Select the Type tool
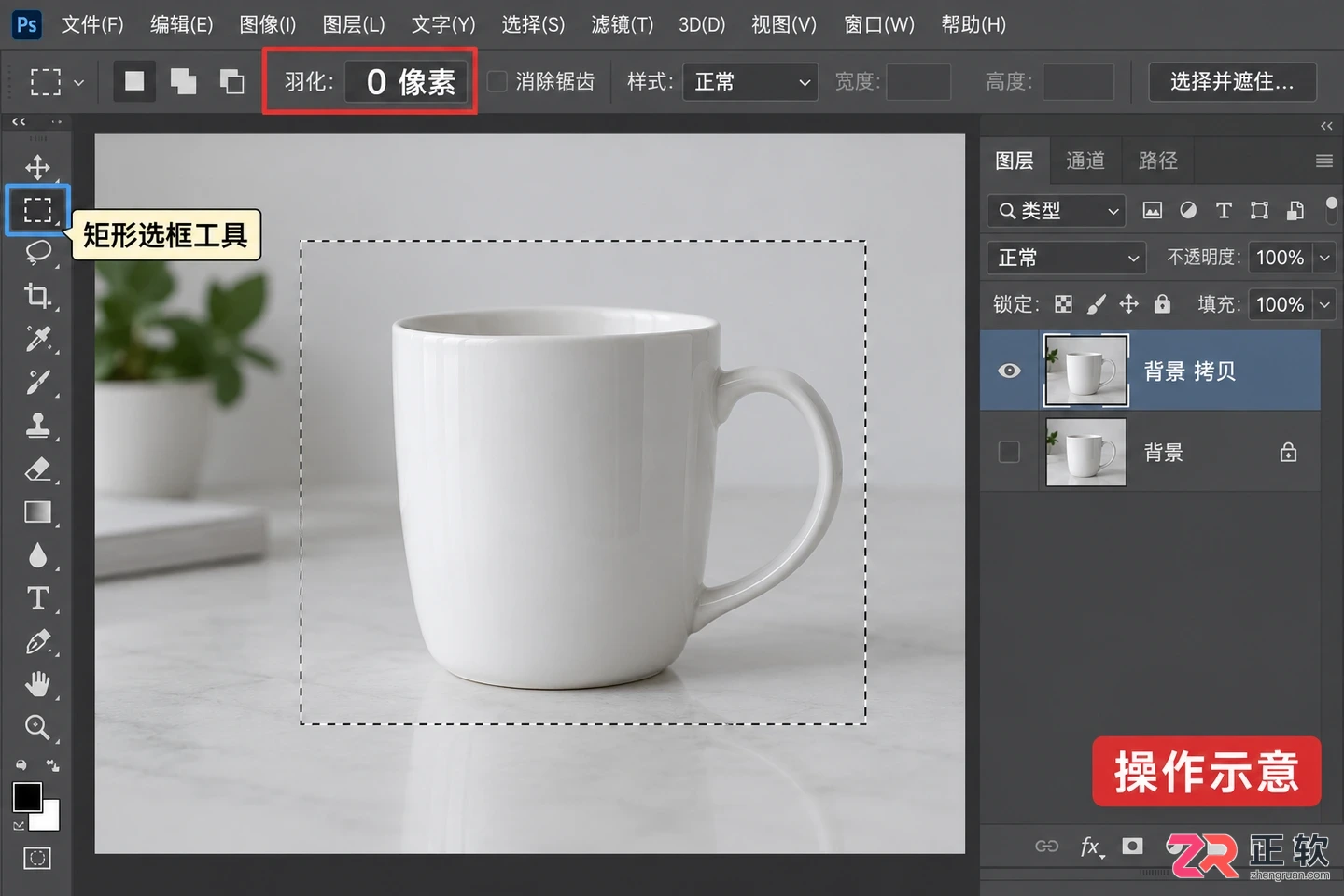This screenshot has height=896, width=1344. pos(37,598)
